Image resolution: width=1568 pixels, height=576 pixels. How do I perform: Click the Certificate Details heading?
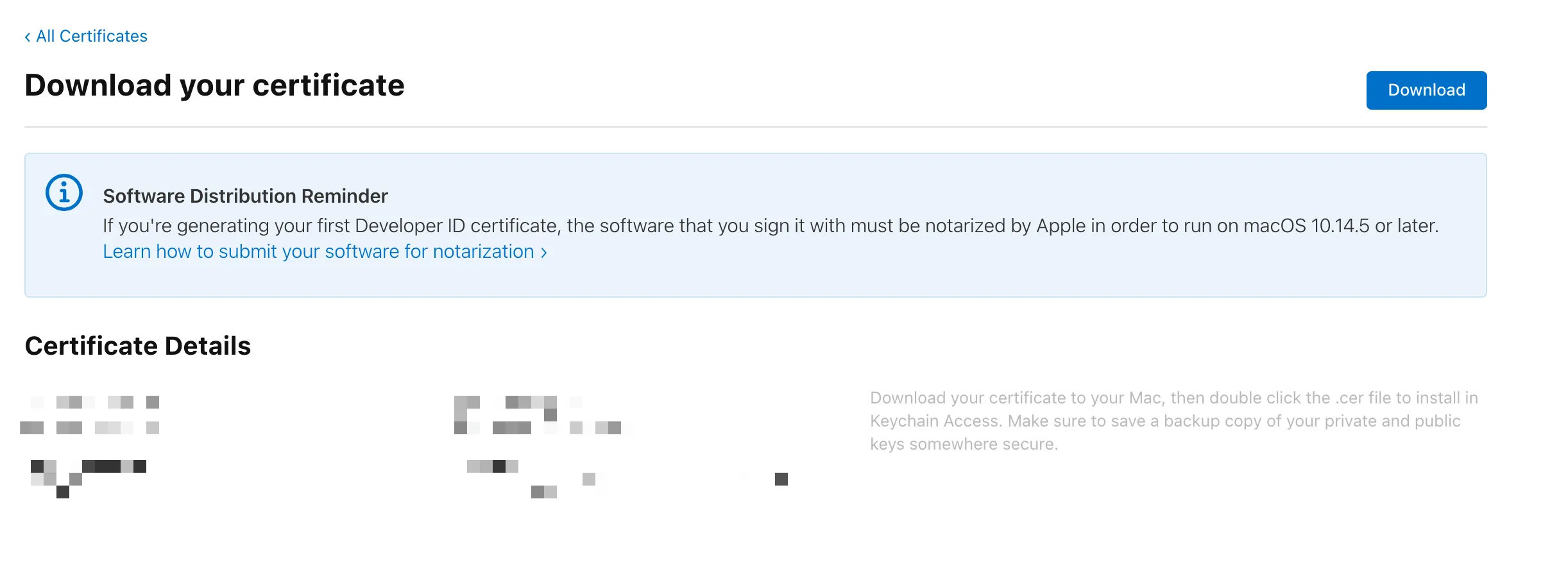click(x=137, y=346)
